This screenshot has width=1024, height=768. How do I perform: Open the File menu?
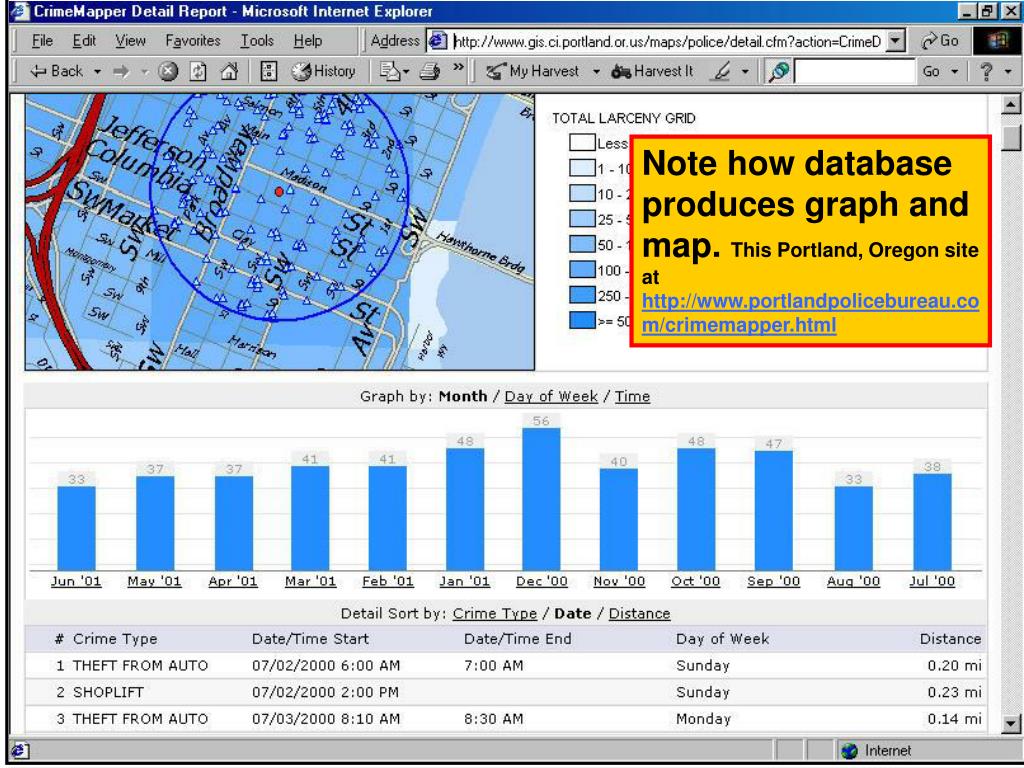point(42,41)
